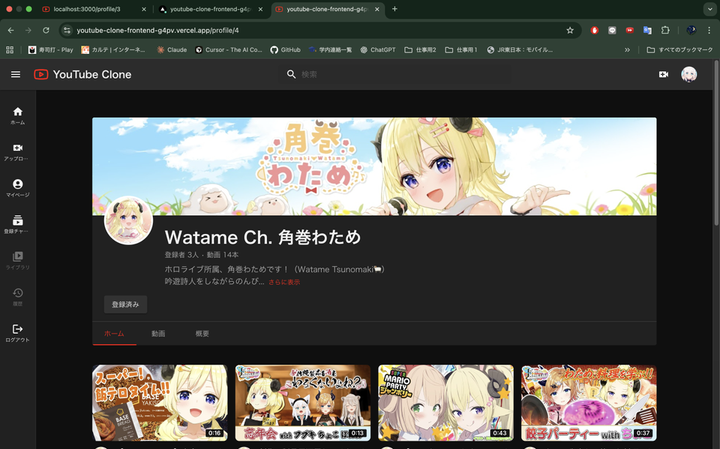Screen dimensions: 720x449
Task: Open the hamburger menu icon
Action: (x=16, y=74)
